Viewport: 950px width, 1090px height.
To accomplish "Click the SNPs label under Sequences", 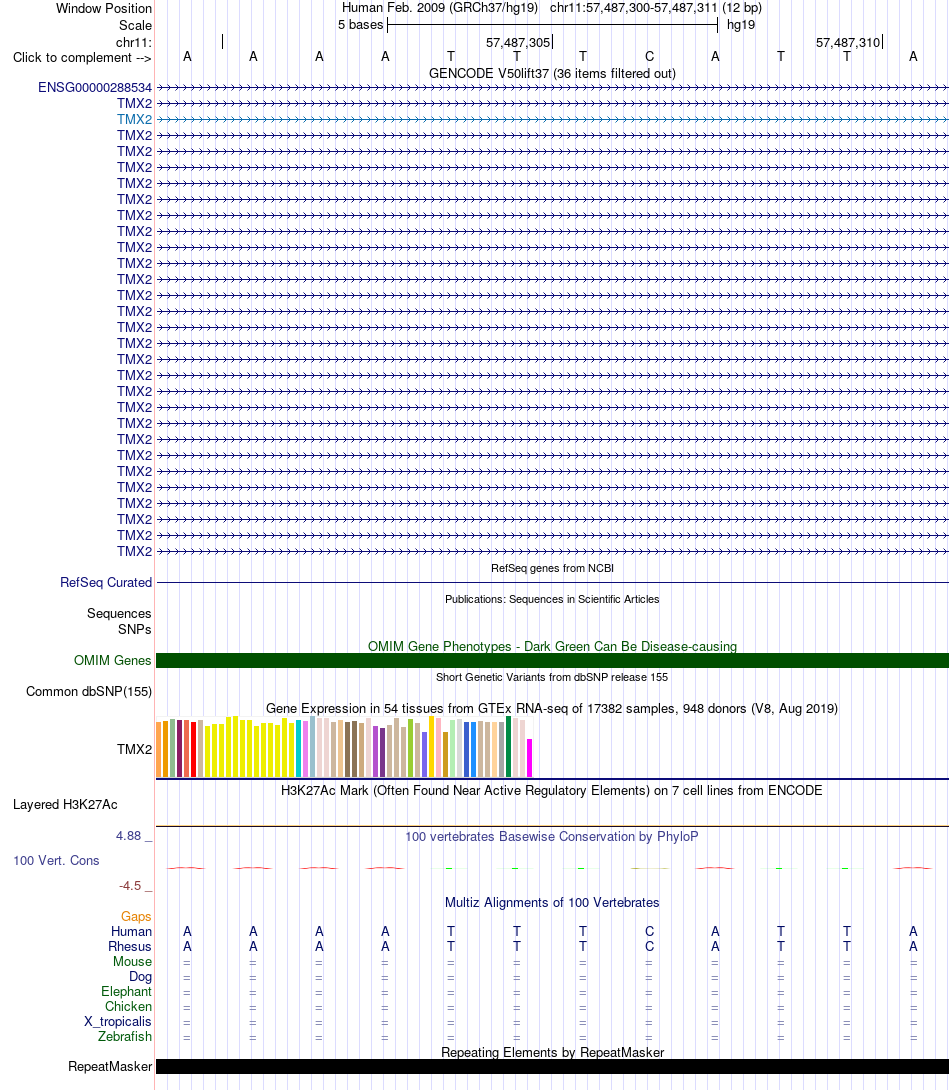I will [x=134, y=629].
